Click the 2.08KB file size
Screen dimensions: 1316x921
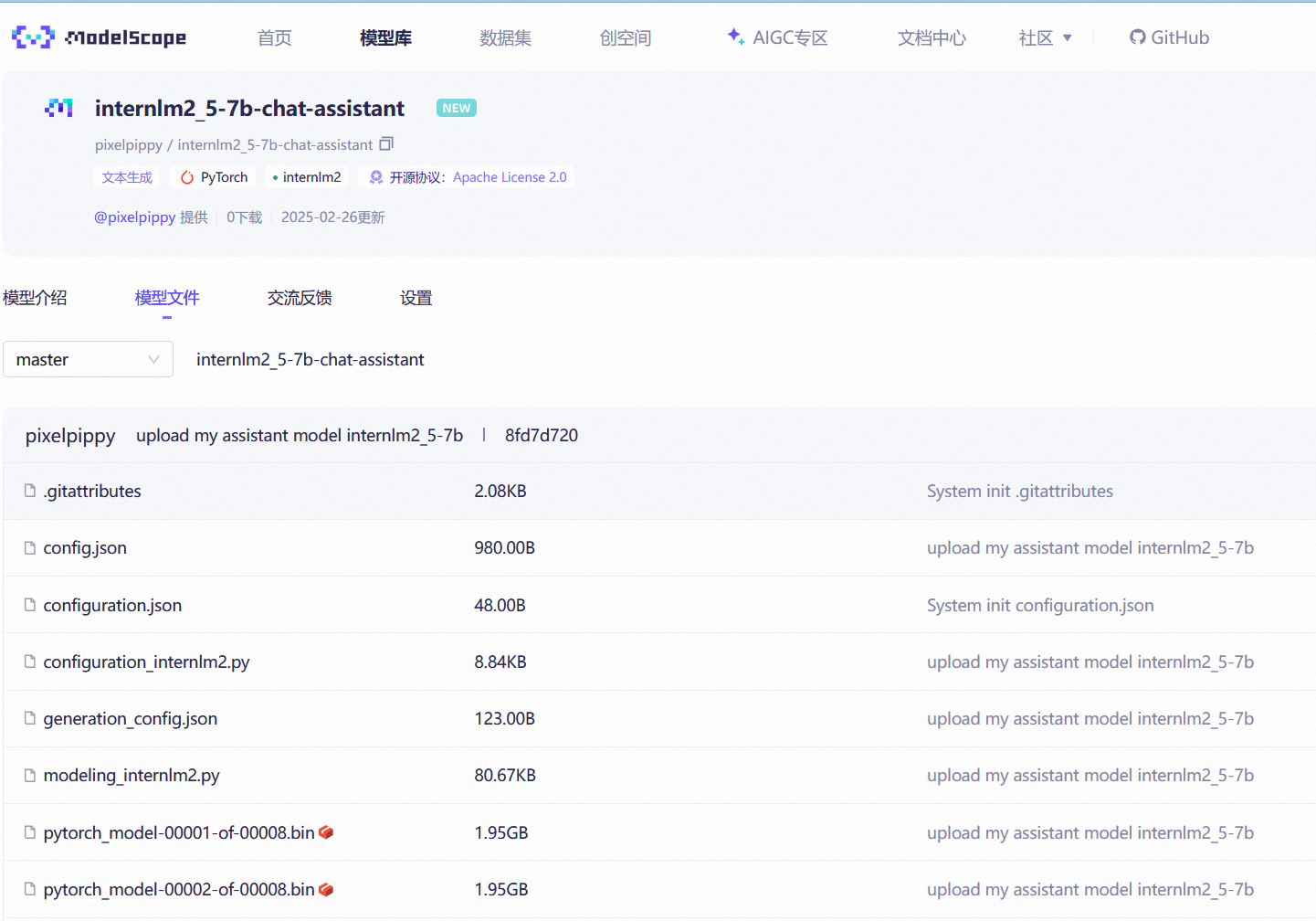pyautogui.click(x=500, y=491)
